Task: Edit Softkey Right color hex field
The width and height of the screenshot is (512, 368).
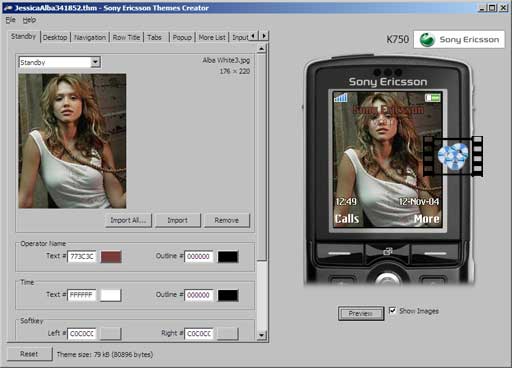Action: (x=199, y=334)
